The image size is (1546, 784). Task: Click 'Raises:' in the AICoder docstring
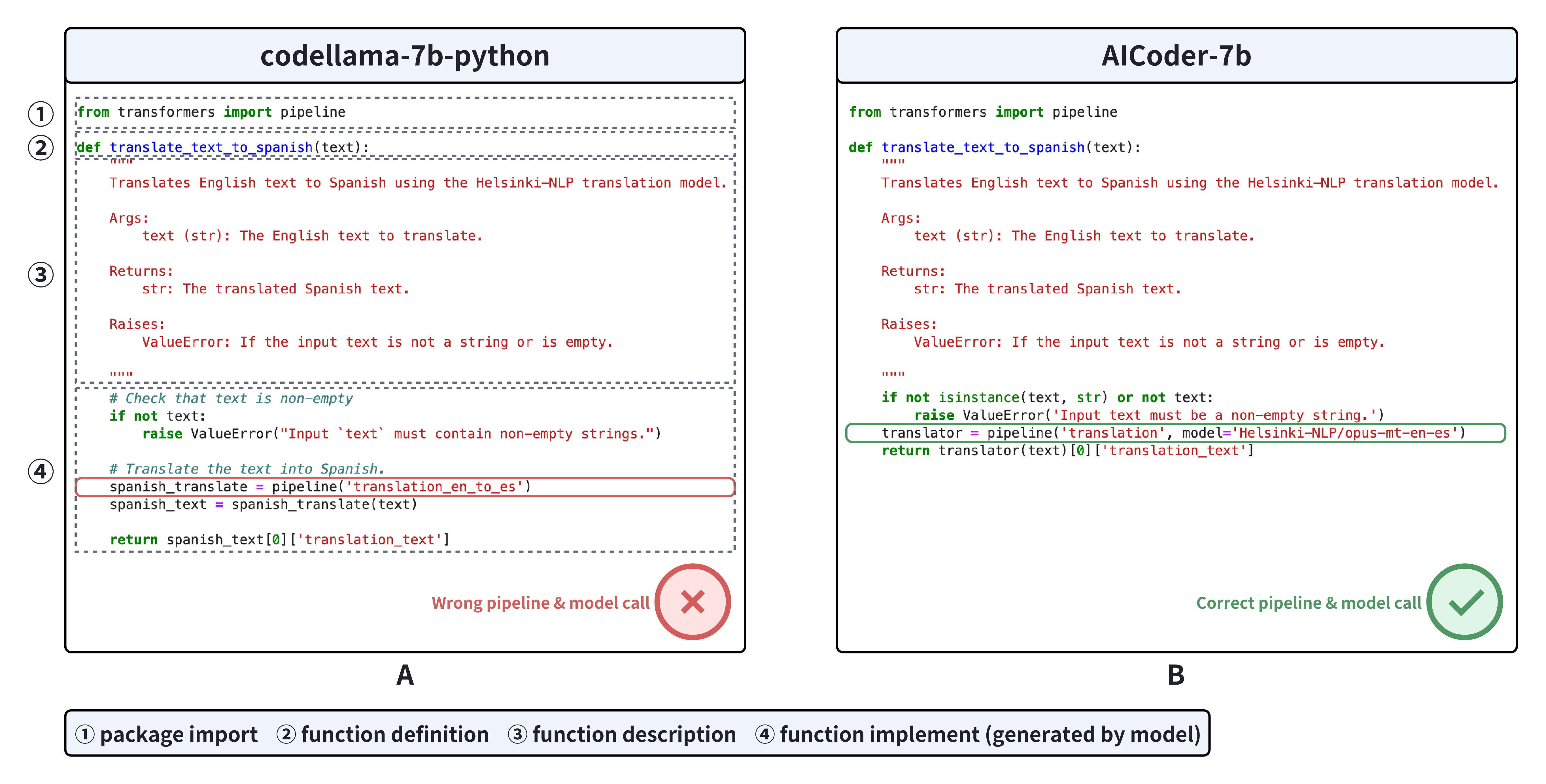tap(909, 325)
